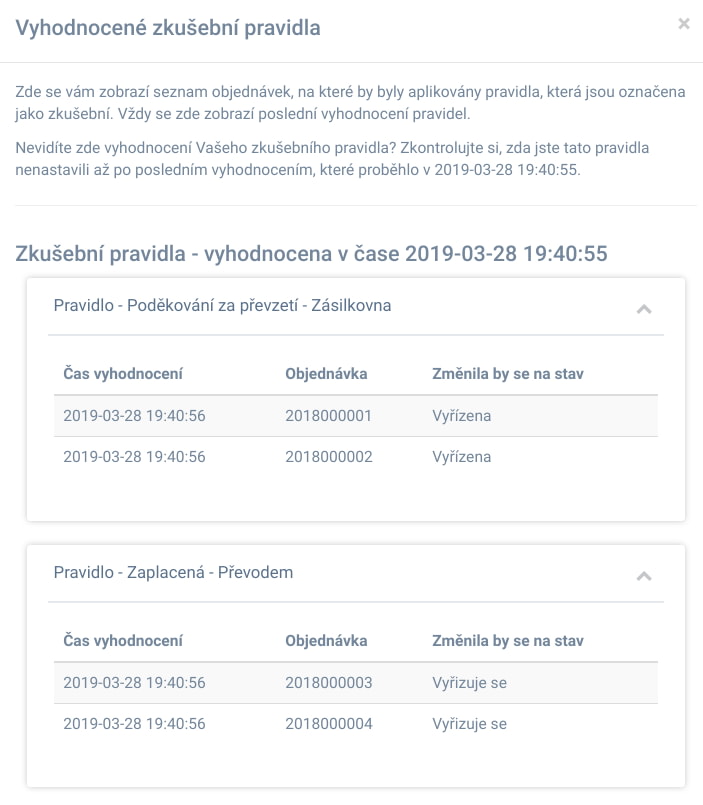Click Objednávka column header in second table
The image size is (703, 805).
pos(326,641)
